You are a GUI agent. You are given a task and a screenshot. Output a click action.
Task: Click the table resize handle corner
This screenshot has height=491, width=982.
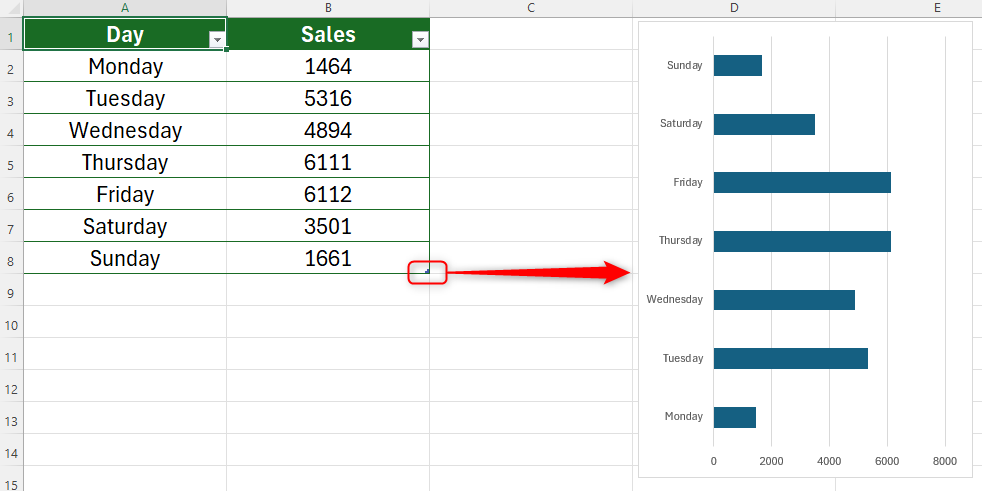[x=427, y=270]
